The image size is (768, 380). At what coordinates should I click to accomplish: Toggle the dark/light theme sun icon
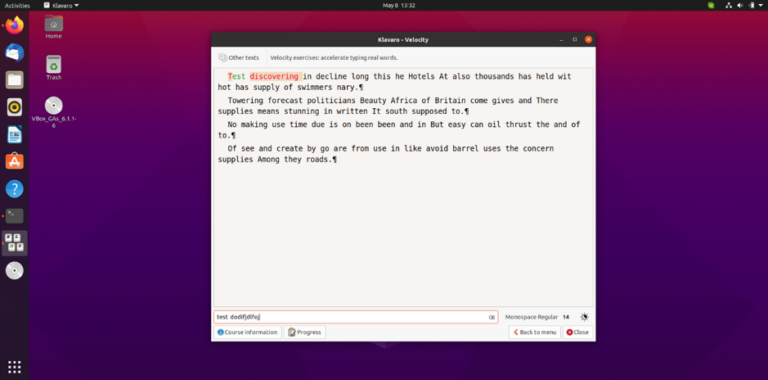[584, 317]
